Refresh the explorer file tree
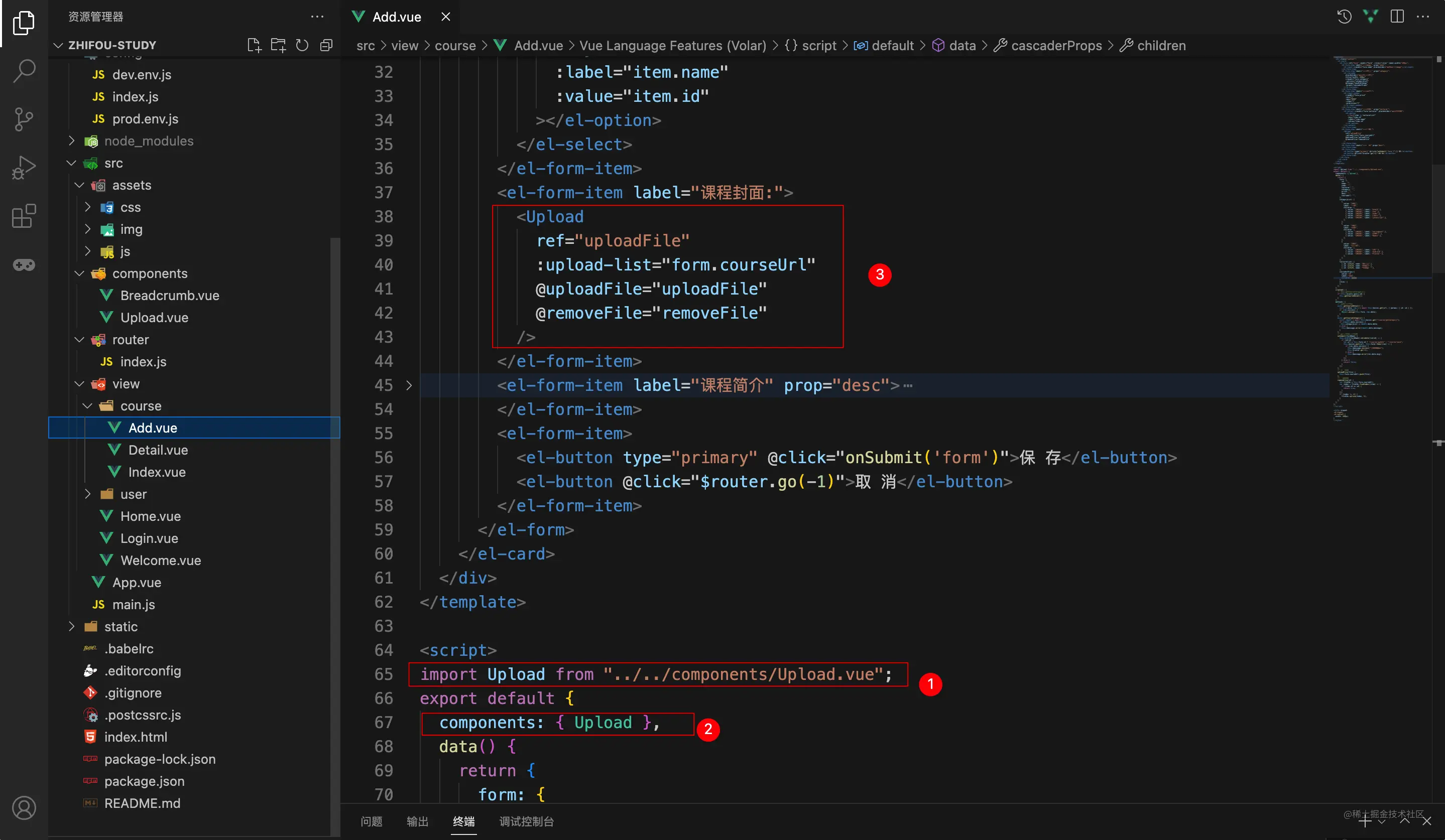Viewport: 1445px width, 840px height. tap(302, 45)
